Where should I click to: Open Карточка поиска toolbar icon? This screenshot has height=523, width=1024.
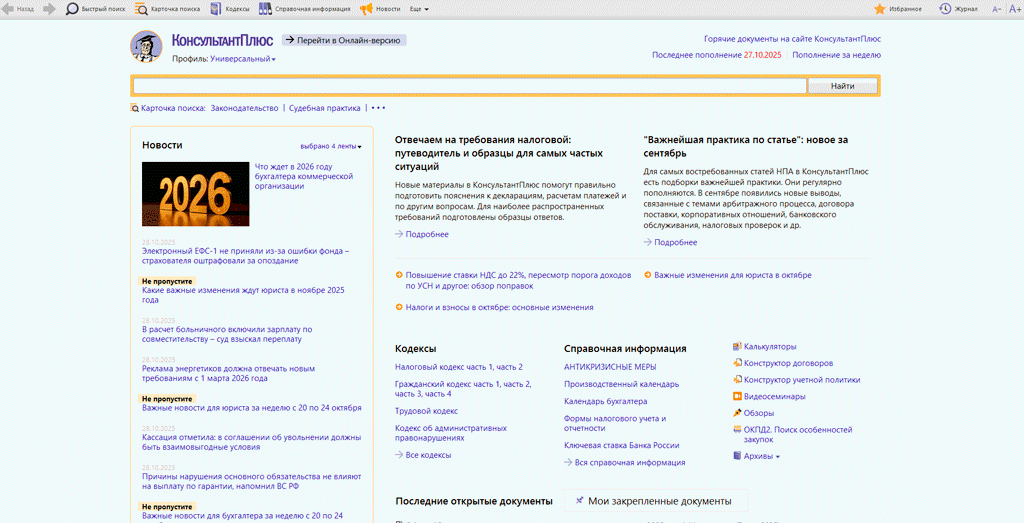[x=141, y=9]
